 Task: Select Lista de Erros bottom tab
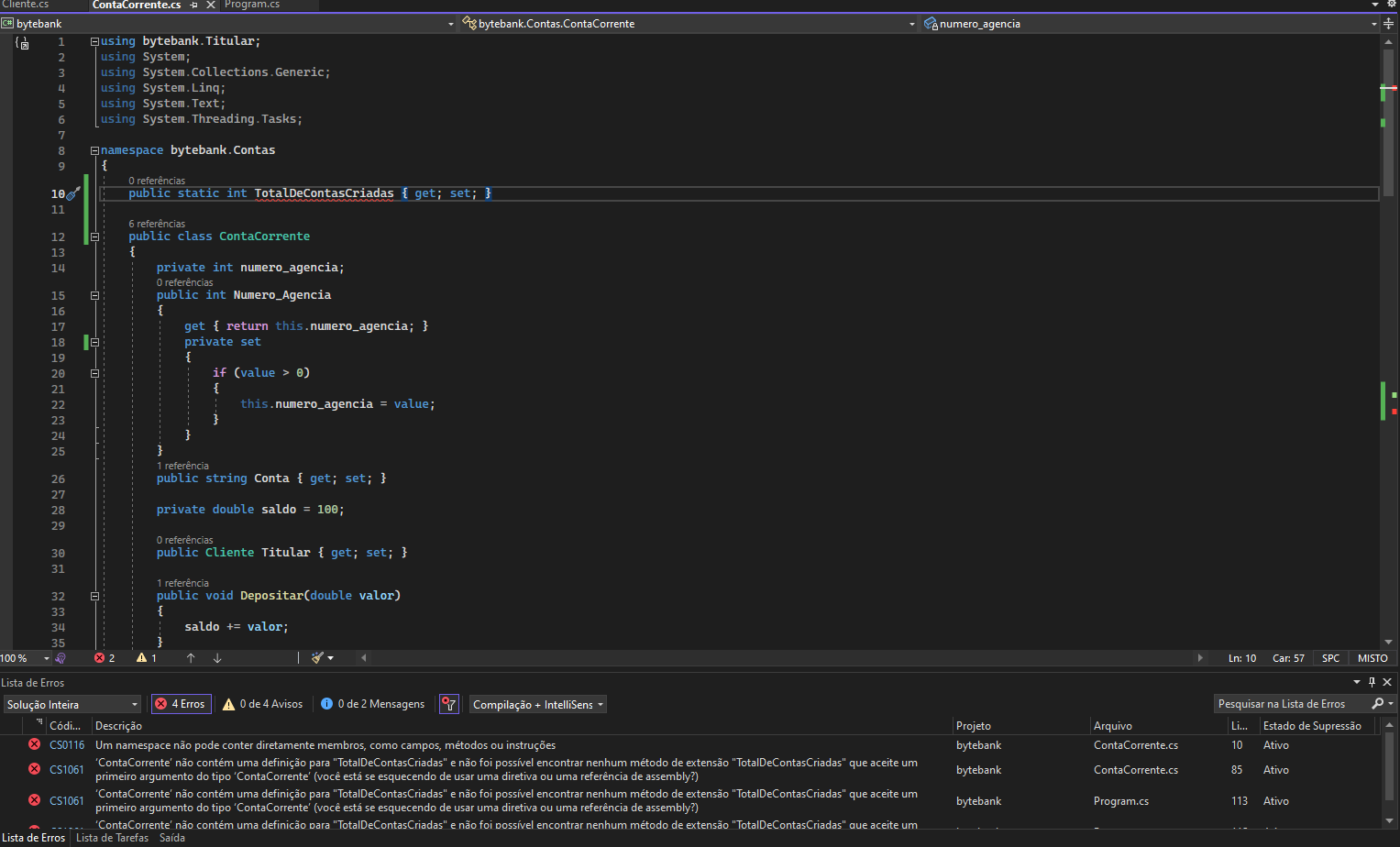point(33,838)
